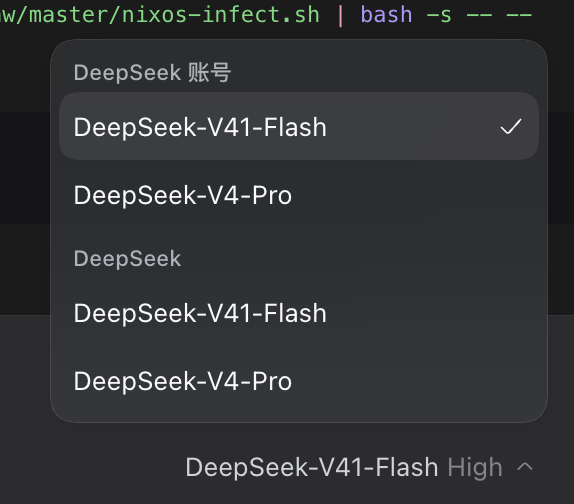
Task: Click the 账号 characters in the first header
Action: (209, 72)
